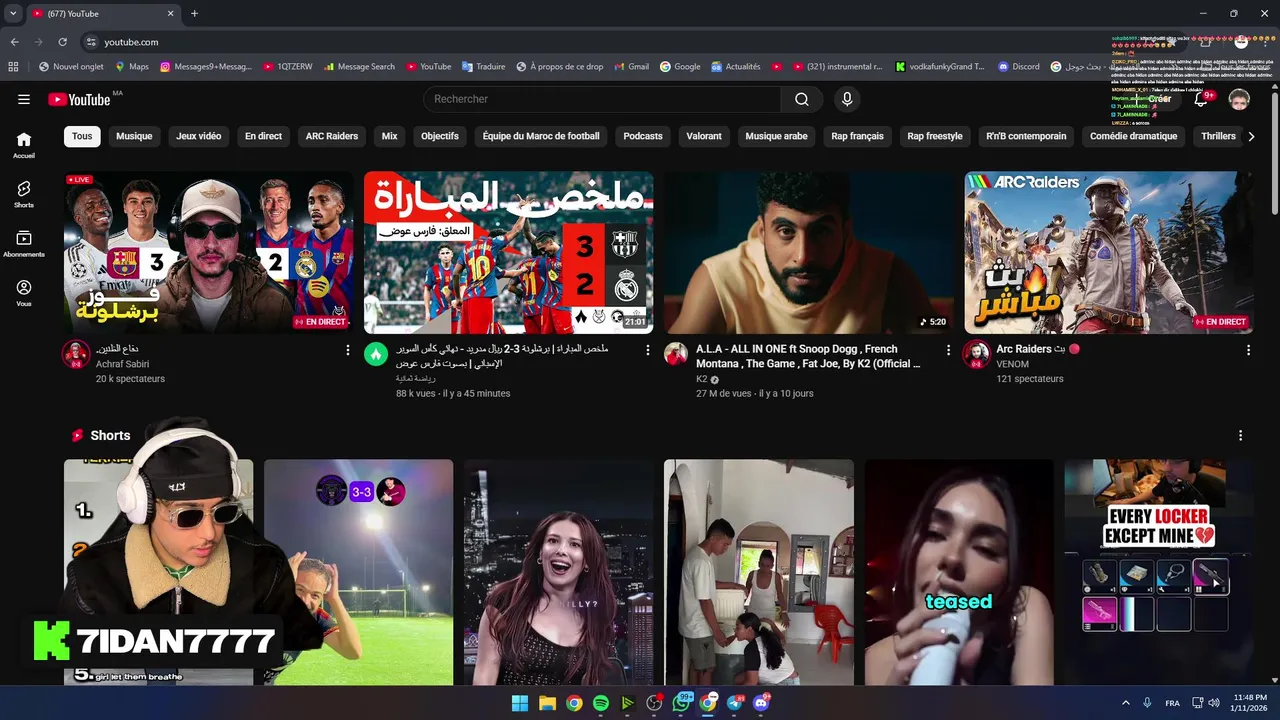Select the Rap français chip
The width and height of the screenshot is (1280, 720).
coord(857,136)
